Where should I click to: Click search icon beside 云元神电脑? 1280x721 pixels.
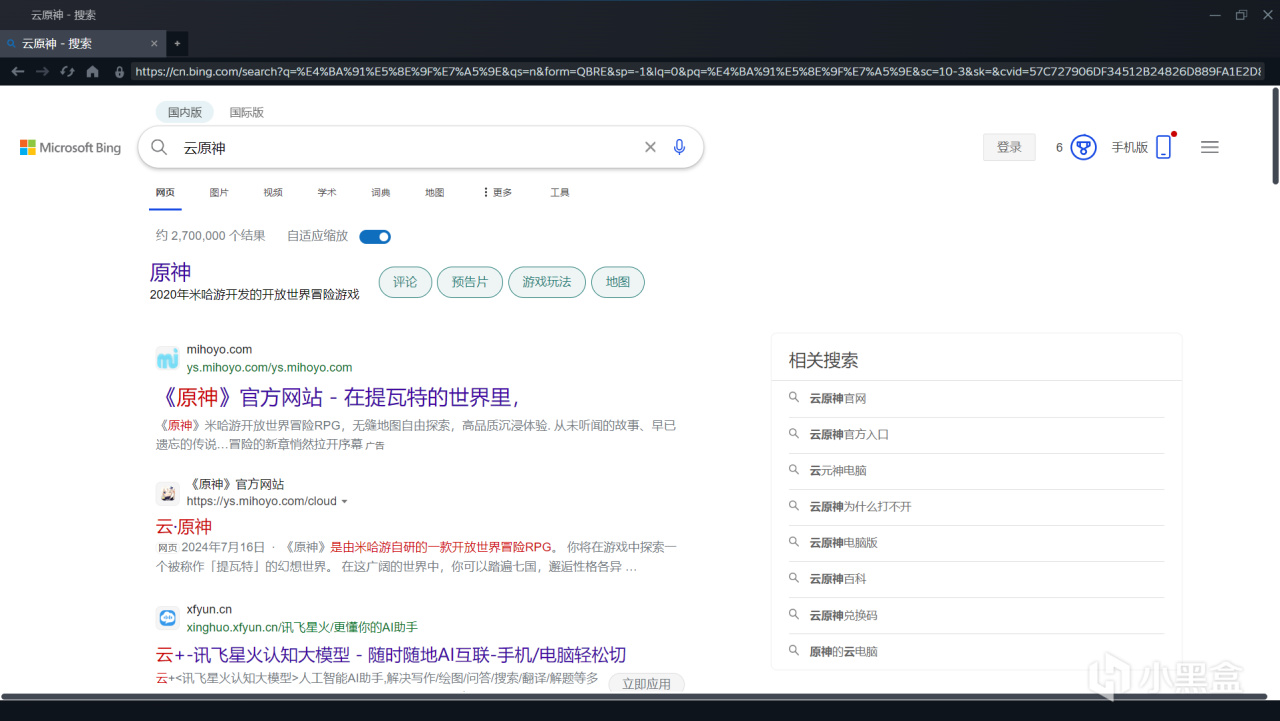click(x=794, y=470)
